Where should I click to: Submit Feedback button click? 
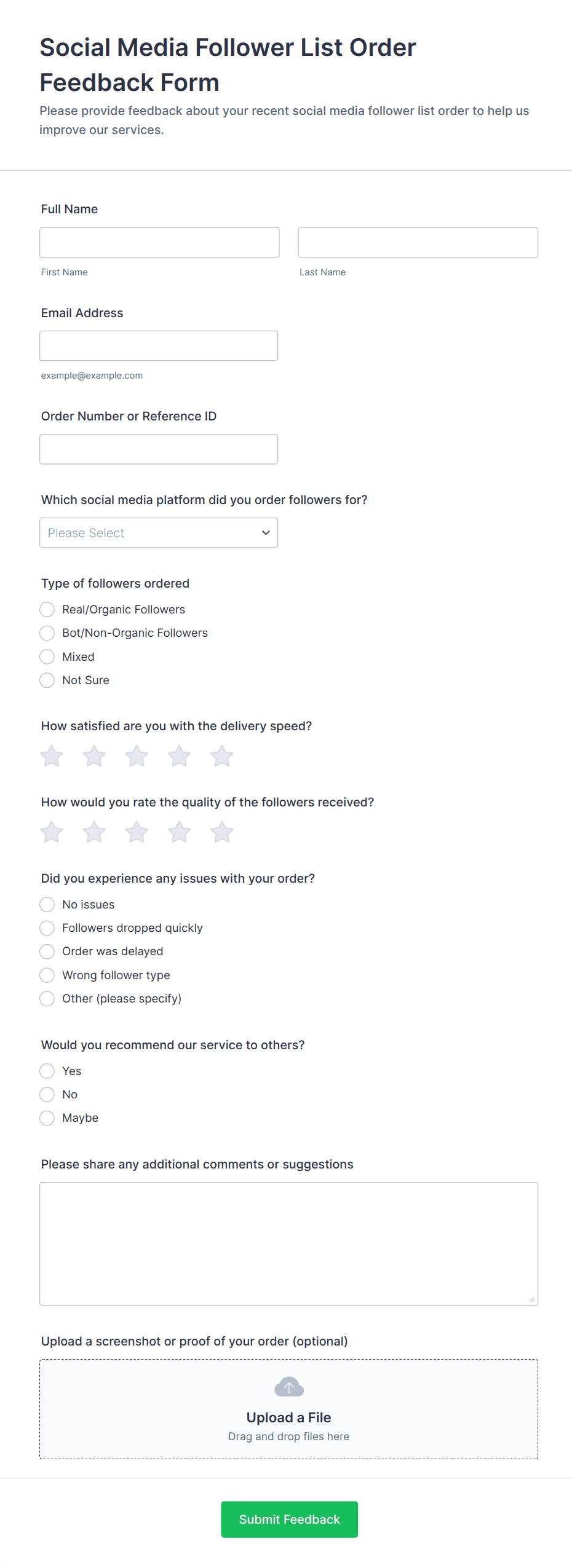tap(289, 1519)
